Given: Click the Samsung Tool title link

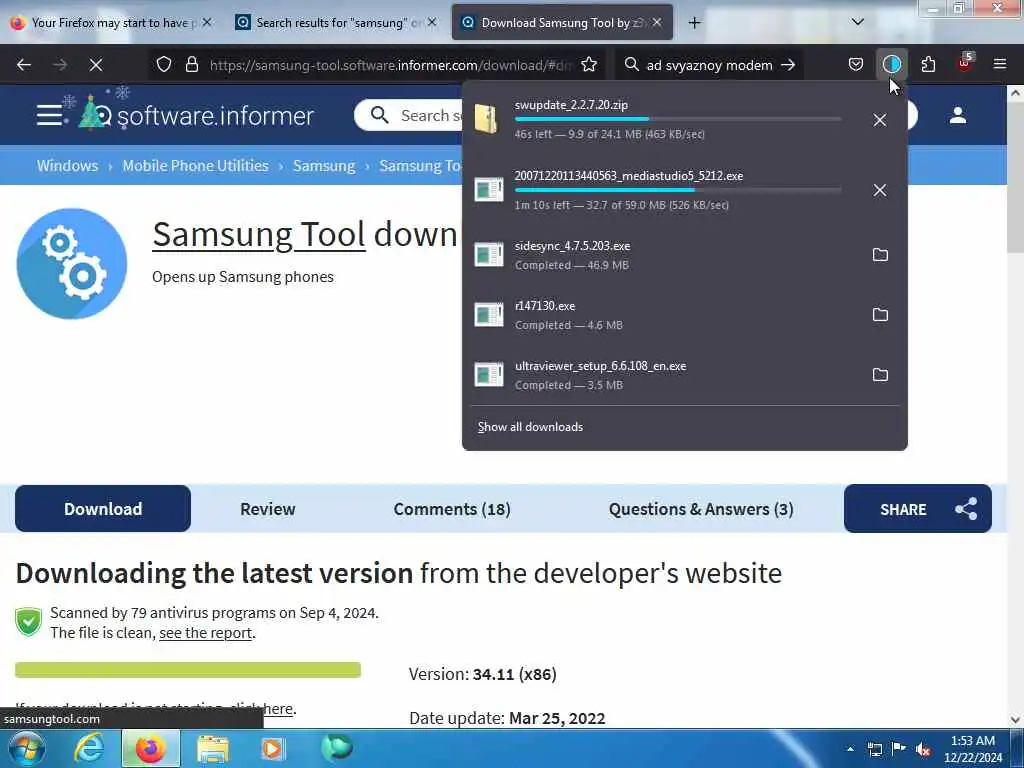Looking at the screenshot, I should [259, 234].
